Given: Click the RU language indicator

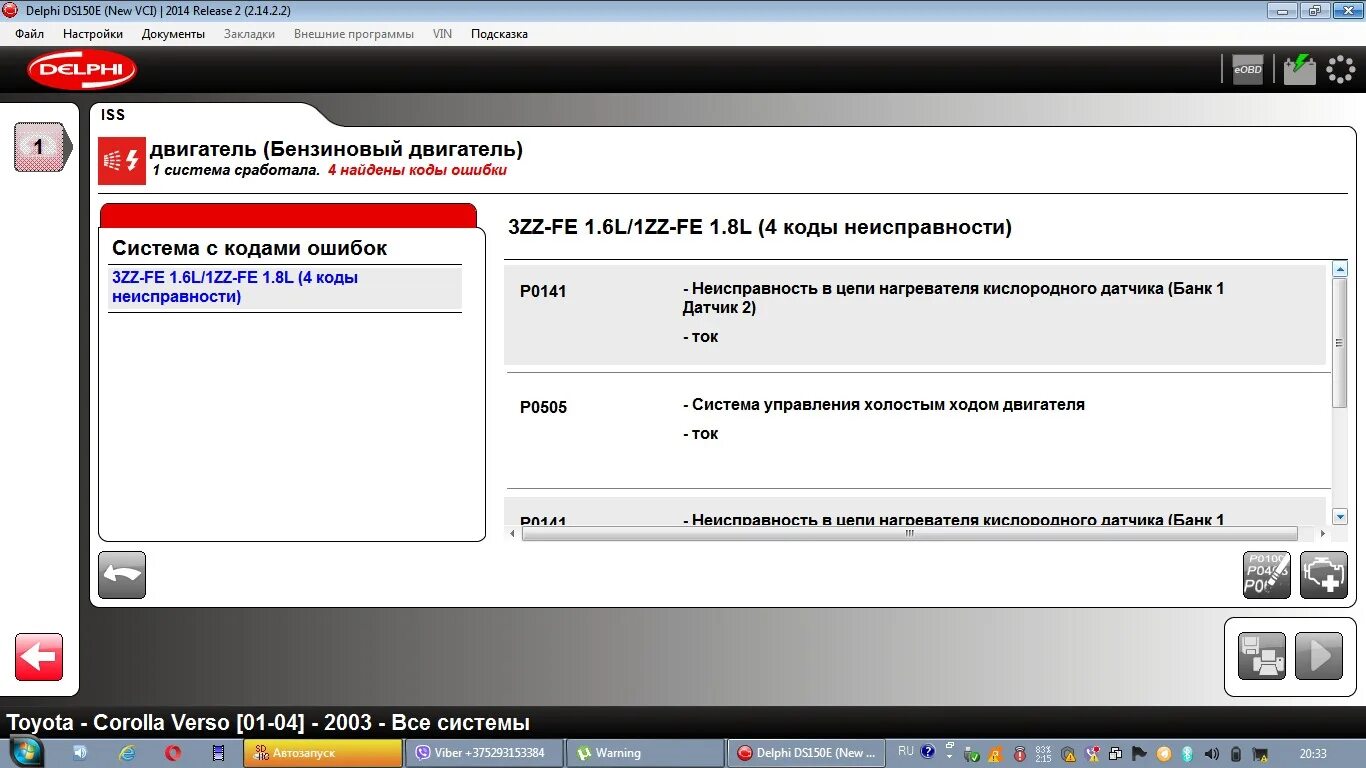Looking at the screenshot, I should 906,751.
